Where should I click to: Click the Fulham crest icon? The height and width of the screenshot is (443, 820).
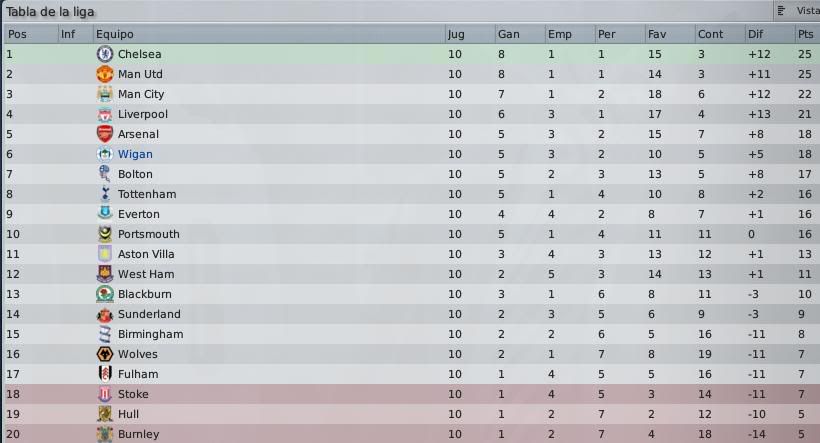(105, 374)
